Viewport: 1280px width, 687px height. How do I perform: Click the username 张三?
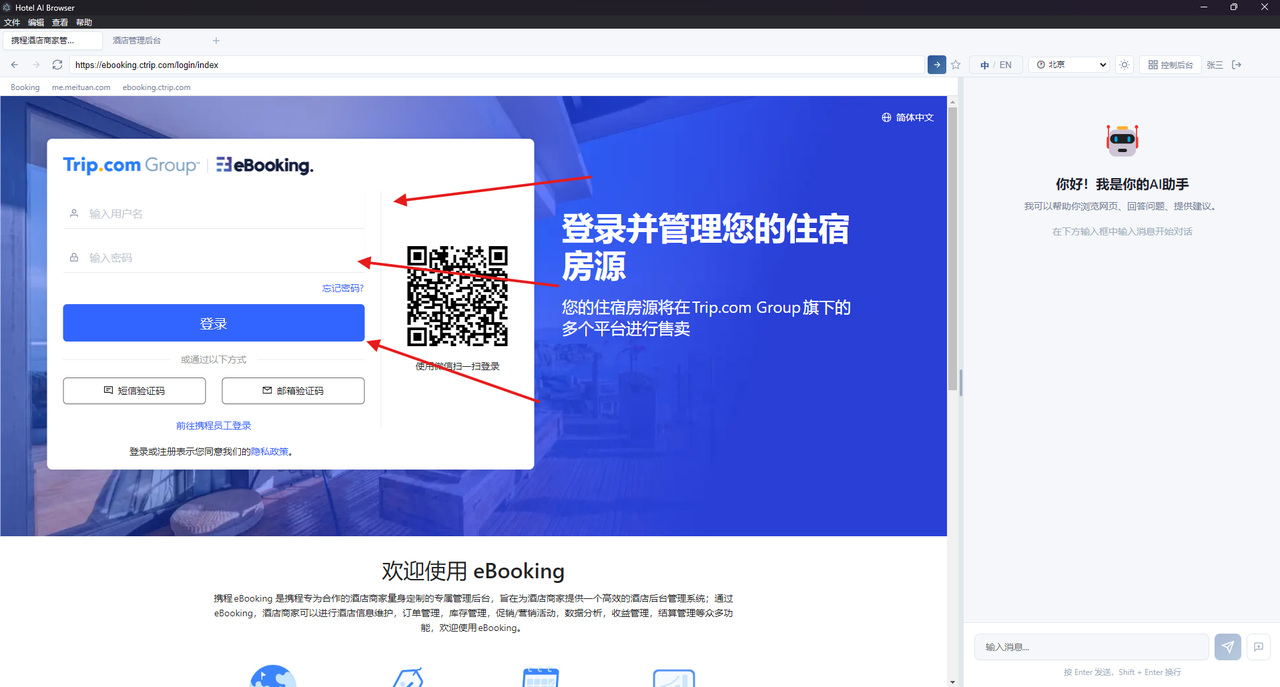tap(1215, 65)
